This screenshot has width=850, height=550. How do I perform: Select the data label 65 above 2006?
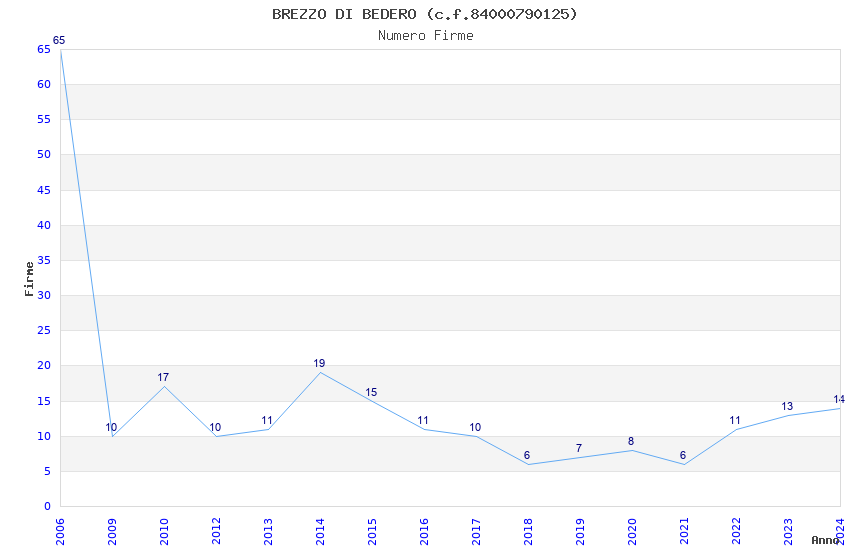(59, 40)
